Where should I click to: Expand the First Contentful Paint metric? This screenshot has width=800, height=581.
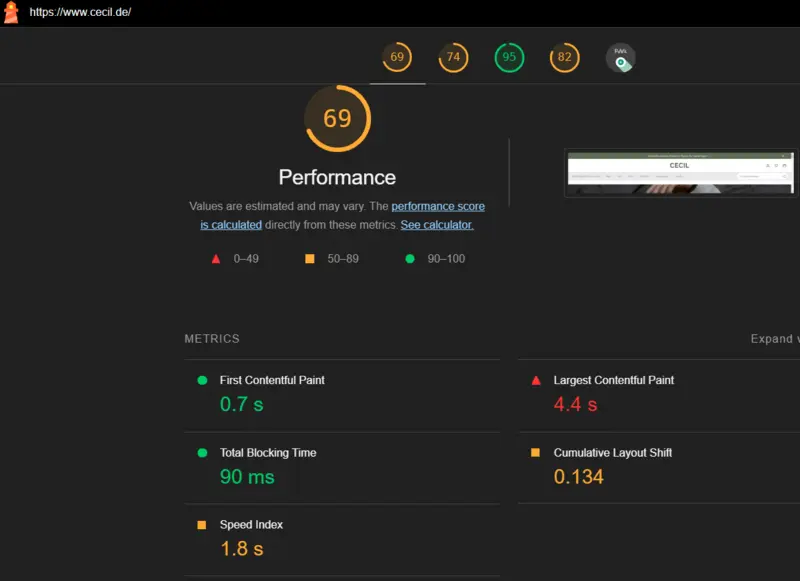click(x=272, y=380)
